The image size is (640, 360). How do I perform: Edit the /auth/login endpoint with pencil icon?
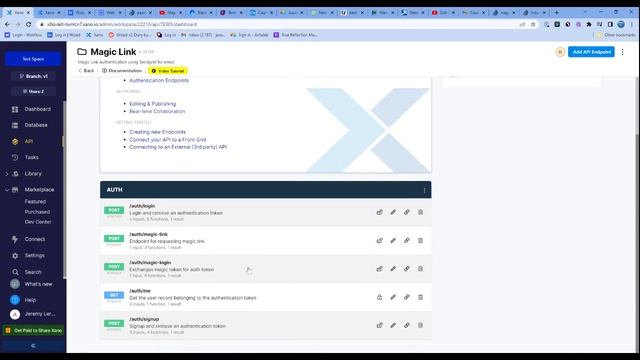[x=393, y=212]
